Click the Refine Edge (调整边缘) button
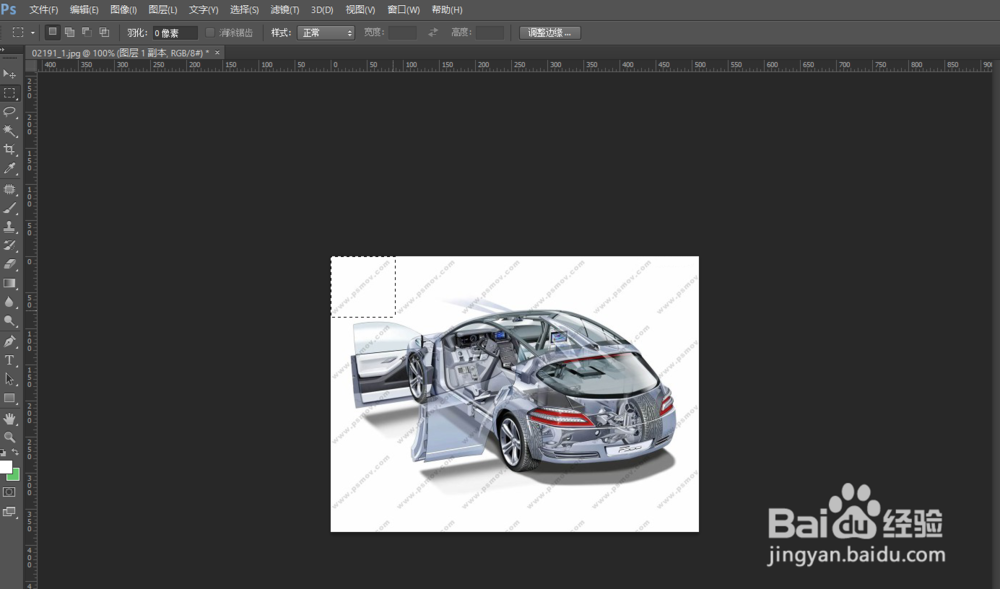Viewport: 1000px width, 589px height. click(x=550, y=33)
